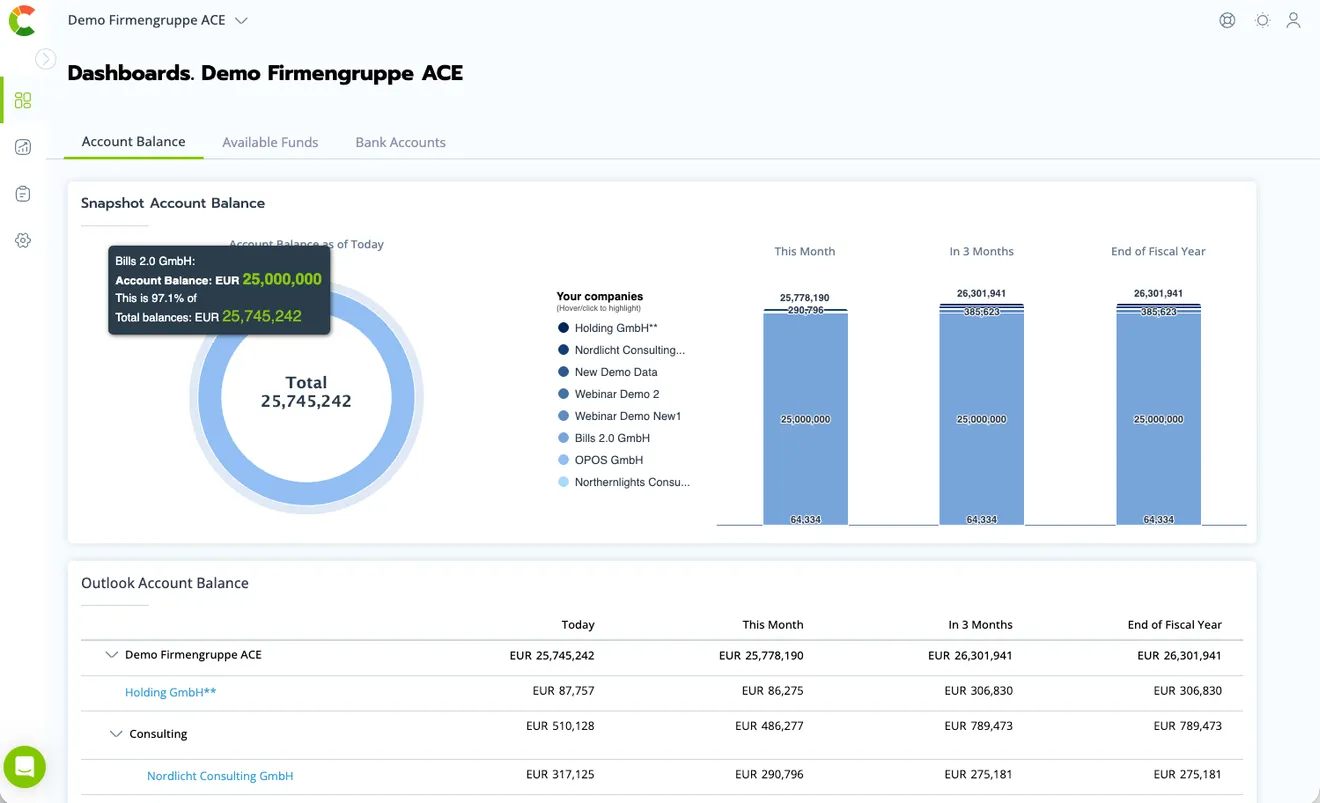This screenshot has height=803, width=1320.
Task: Click the 25,000,000 segment of This Month bar
Action: tap(805, 419)
